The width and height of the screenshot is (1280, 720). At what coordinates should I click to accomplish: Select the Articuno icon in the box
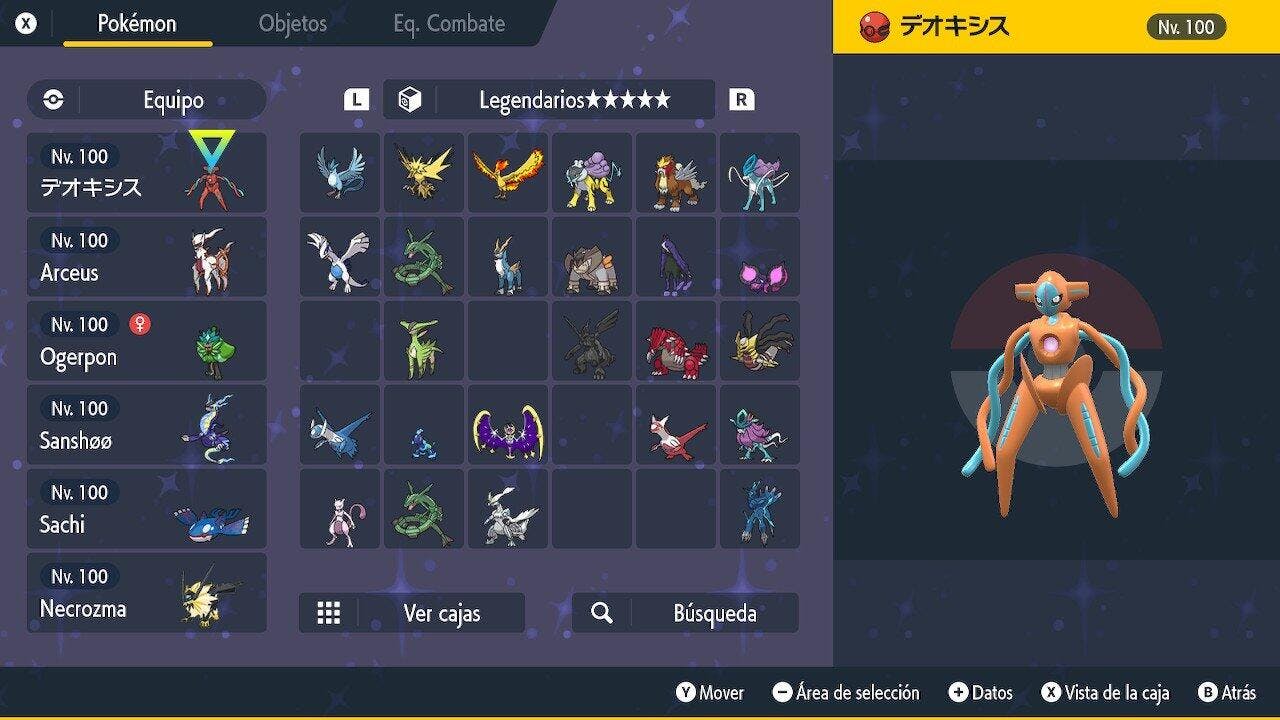[x=340, y=172]
